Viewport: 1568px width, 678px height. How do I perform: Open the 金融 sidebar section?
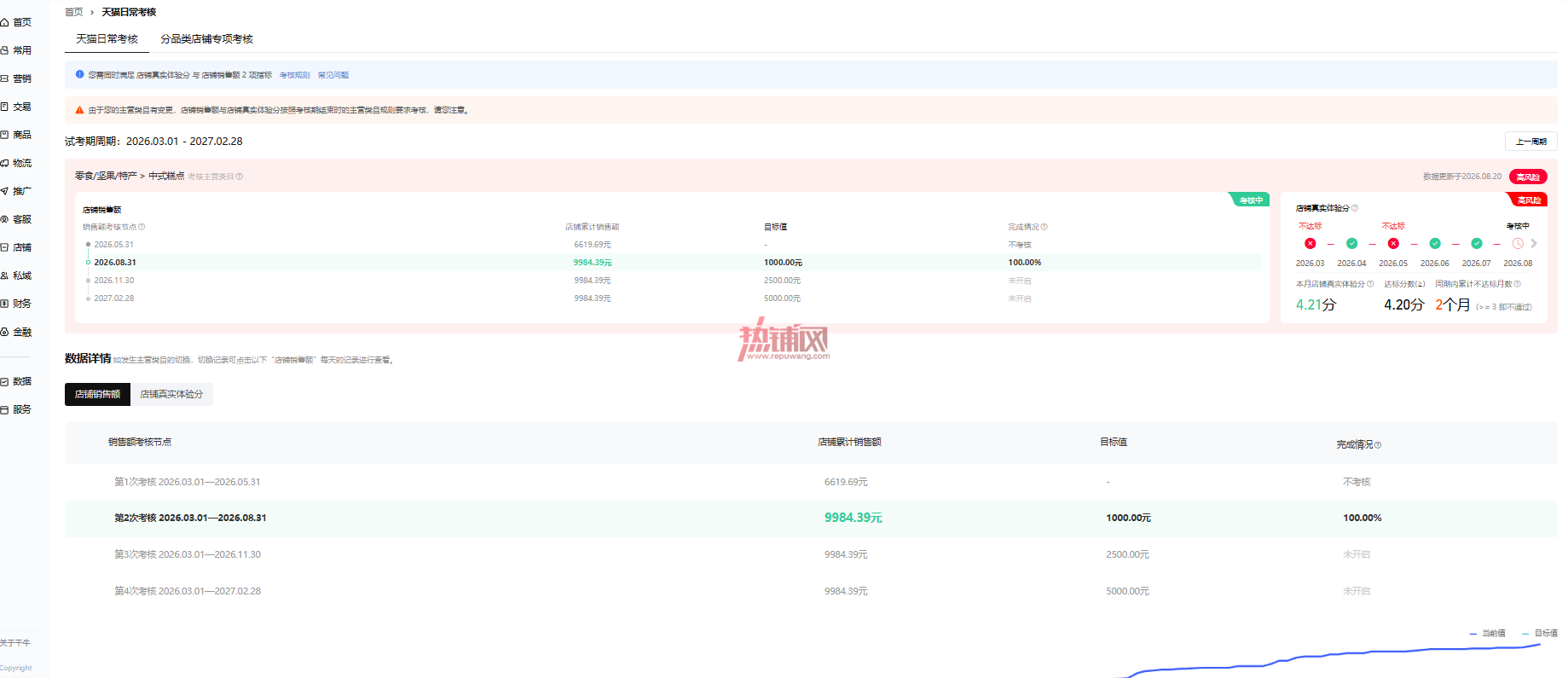(x=16, y=332)
